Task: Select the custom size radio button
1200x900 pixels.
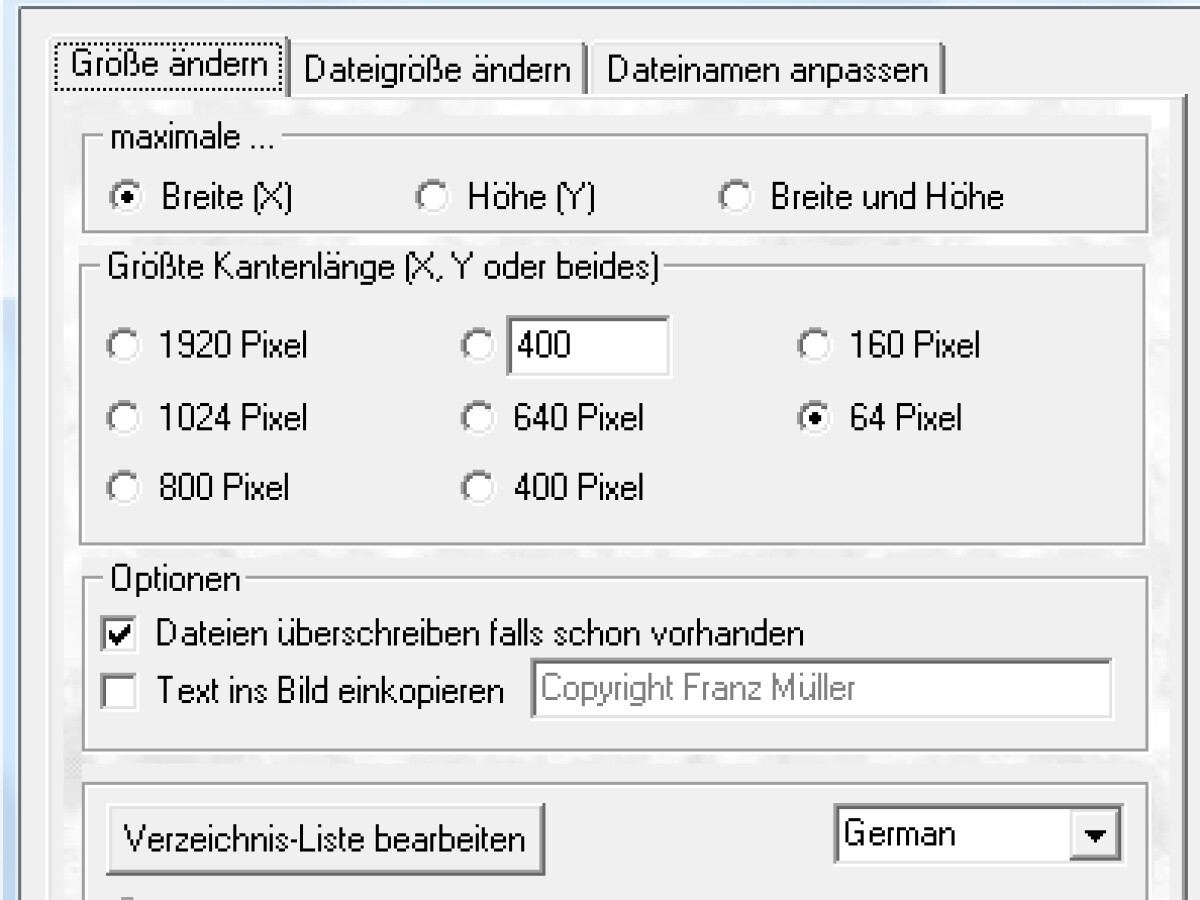Action: coord(479,346)
